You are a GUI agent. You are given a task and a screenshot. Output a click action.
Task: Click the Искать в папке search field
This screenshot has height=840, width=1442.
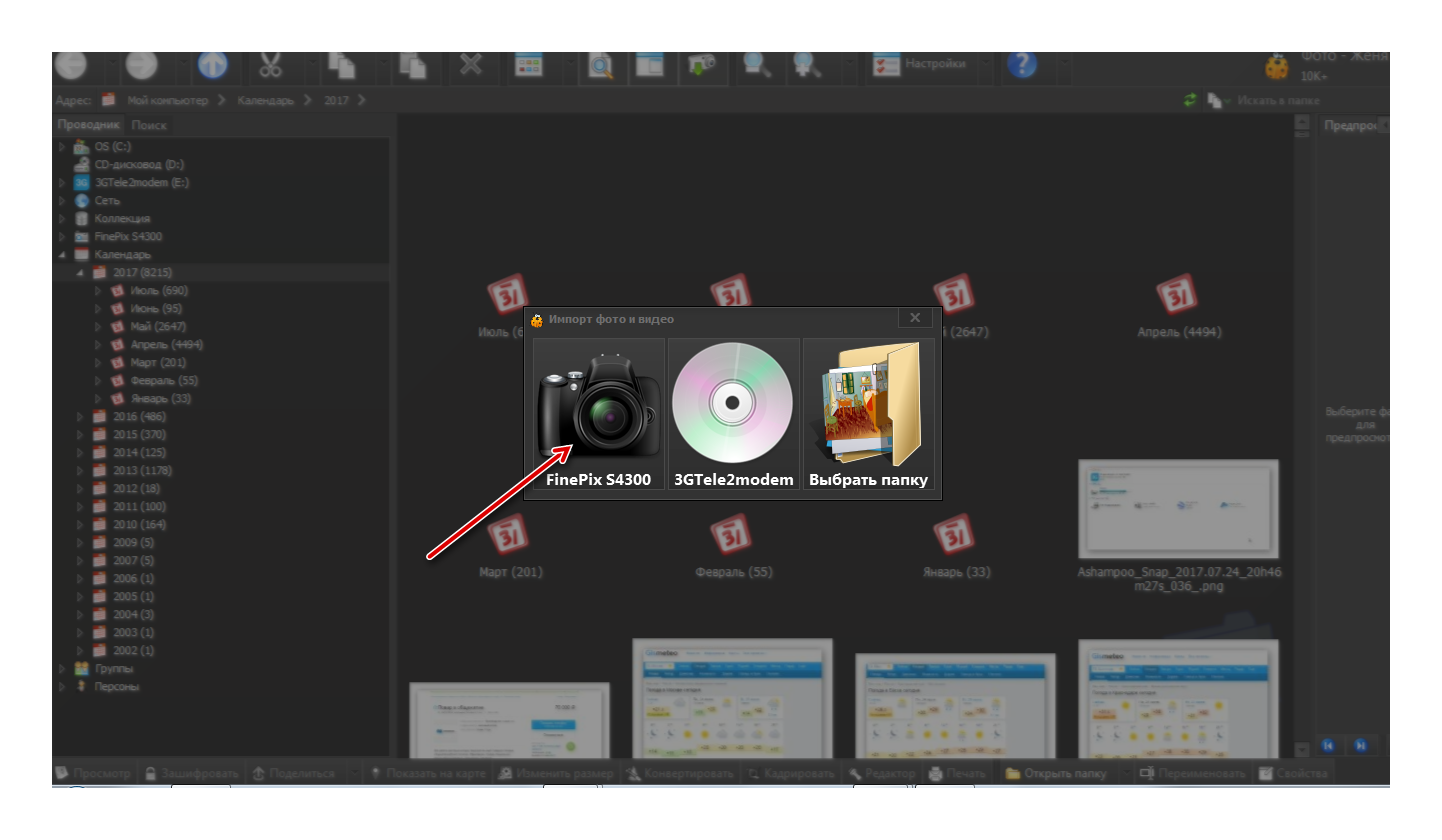1310,100
